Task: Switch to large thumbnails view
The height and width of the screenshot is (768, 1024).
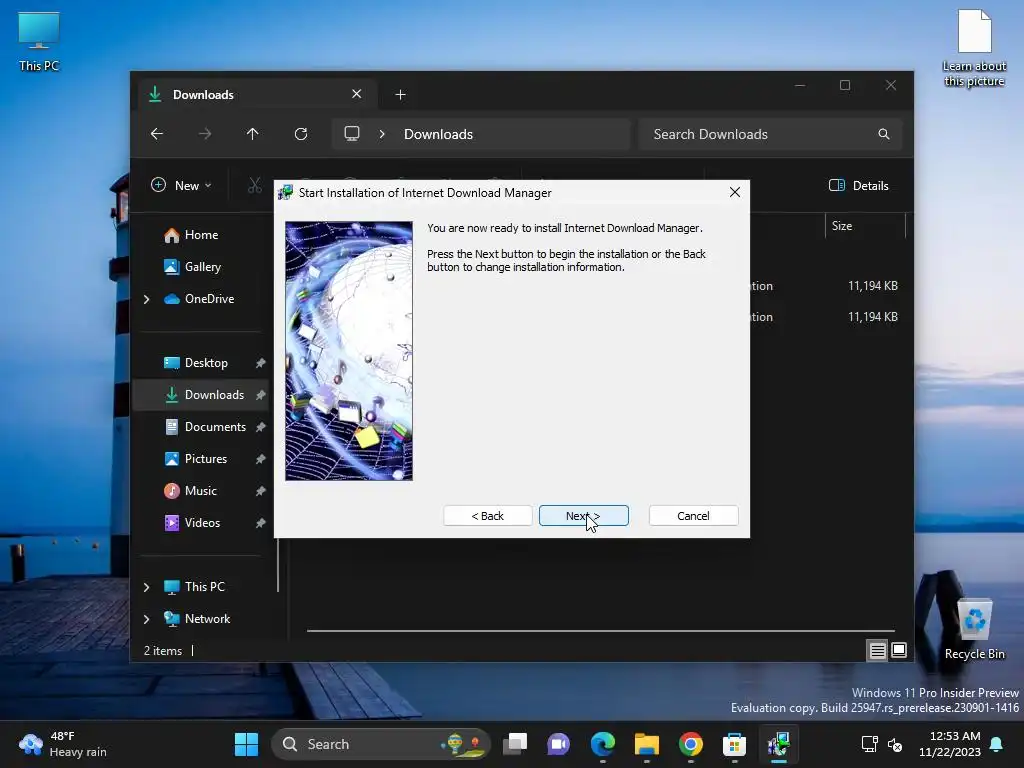Action: [x=899, y=650]
